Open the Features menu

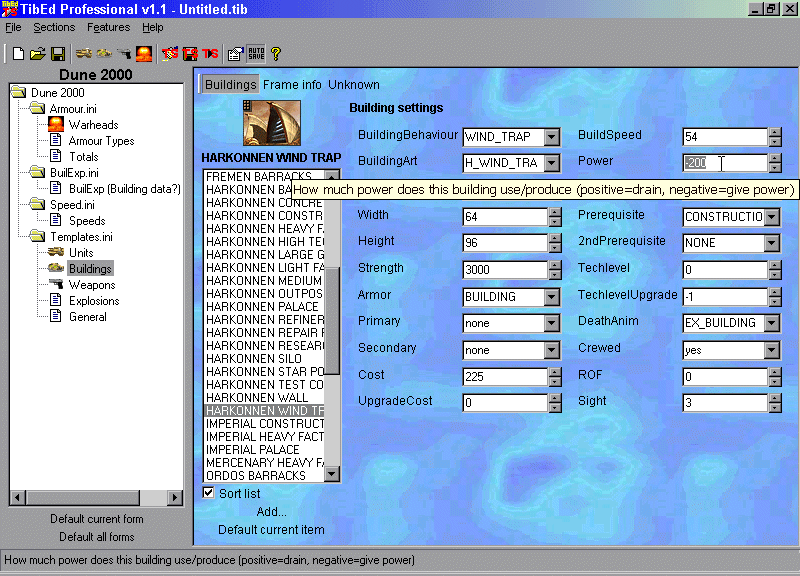(109, 28)
